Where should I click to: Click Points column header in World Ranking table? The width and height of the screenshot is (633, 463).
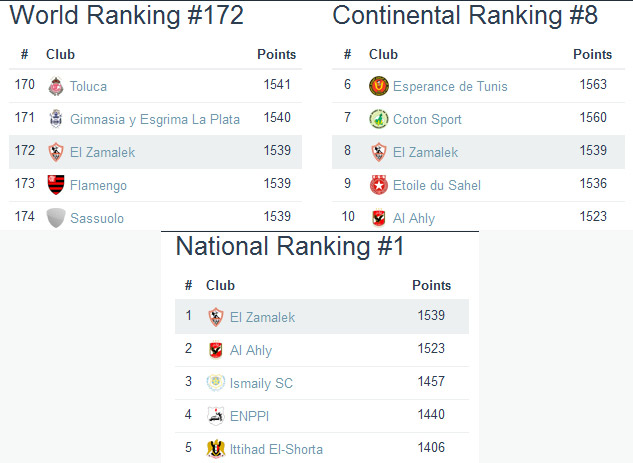[277, 54]
